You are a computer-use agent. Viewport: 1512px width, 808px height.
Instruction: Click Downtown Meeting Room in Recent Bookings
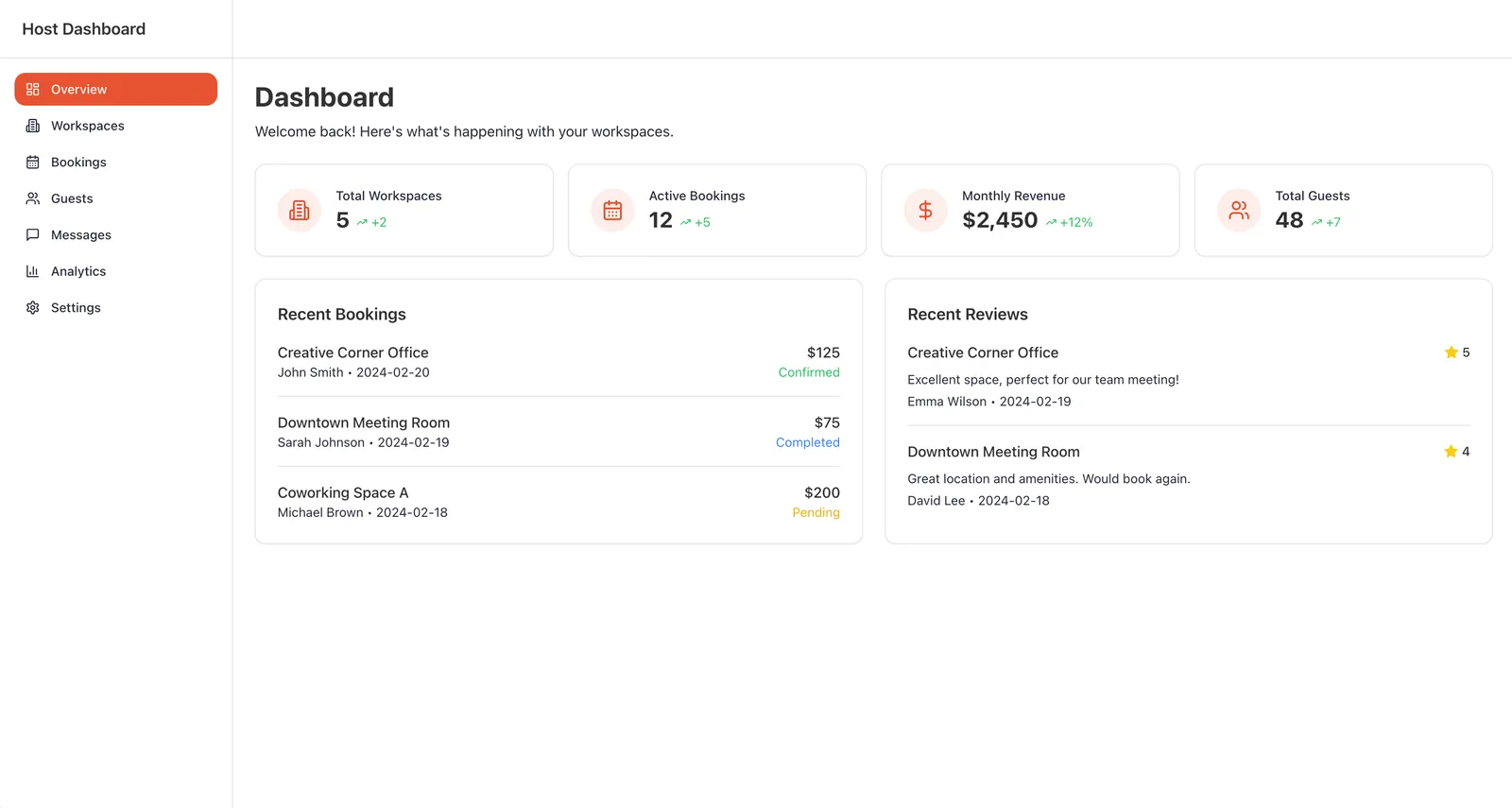pos(364,422)
